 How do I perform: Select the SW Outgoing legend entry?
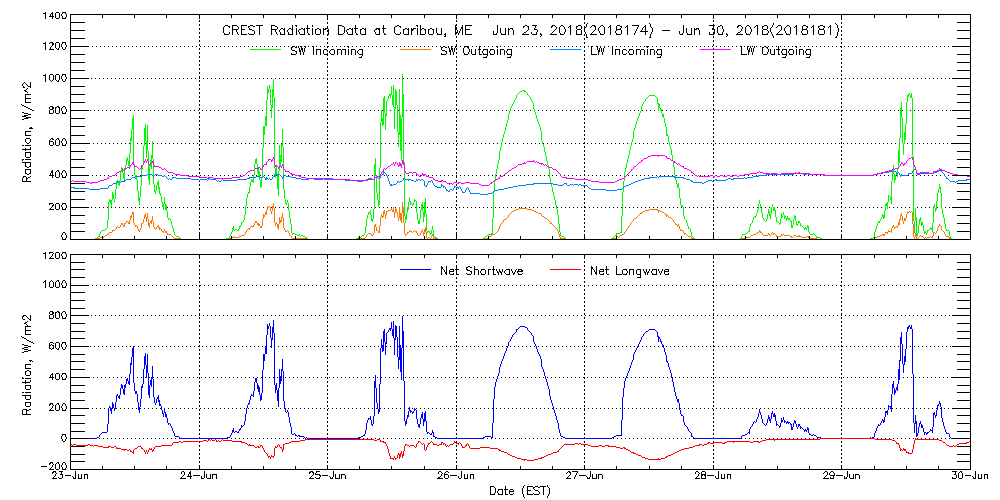pos(477,51)
